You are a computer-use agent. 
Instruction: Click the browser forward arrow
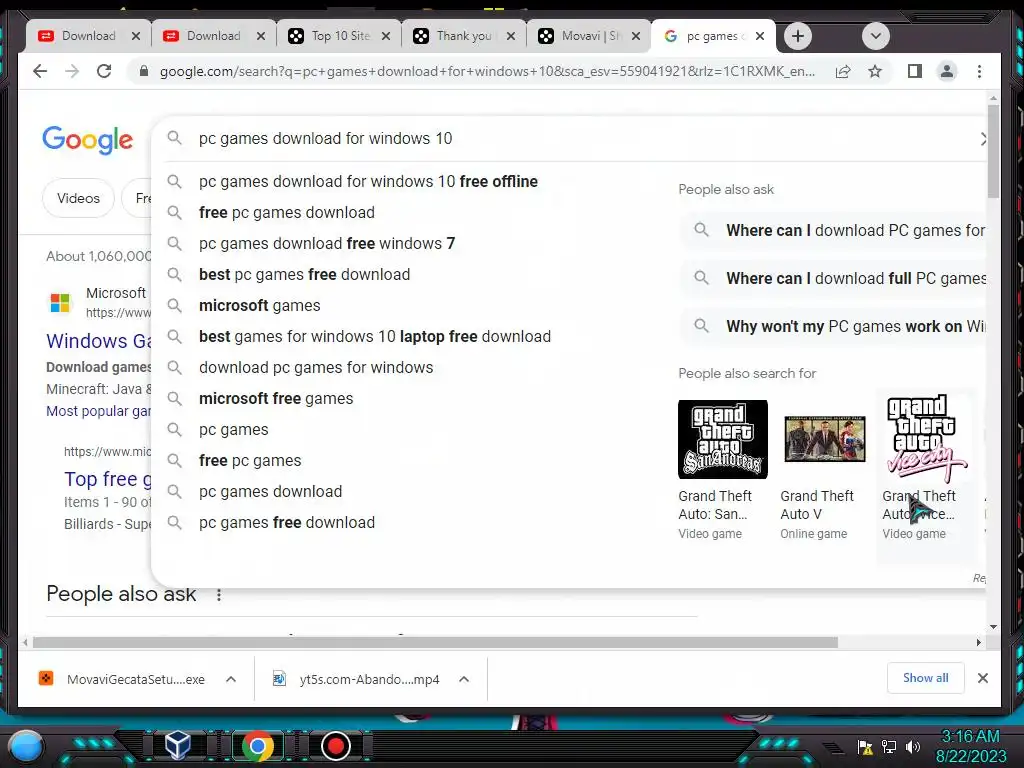[x=72, y=71]
